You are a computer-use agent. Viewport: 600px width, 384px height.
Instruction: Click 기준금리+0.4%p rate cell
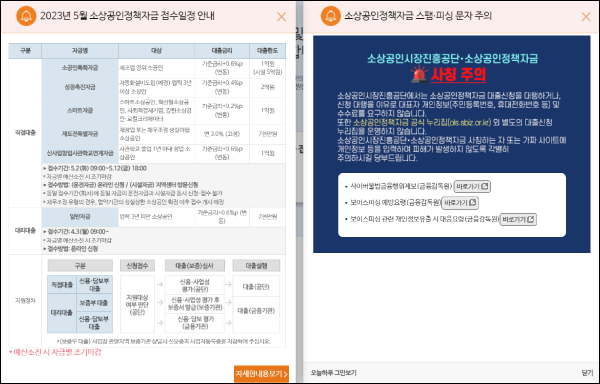point(222,87)
